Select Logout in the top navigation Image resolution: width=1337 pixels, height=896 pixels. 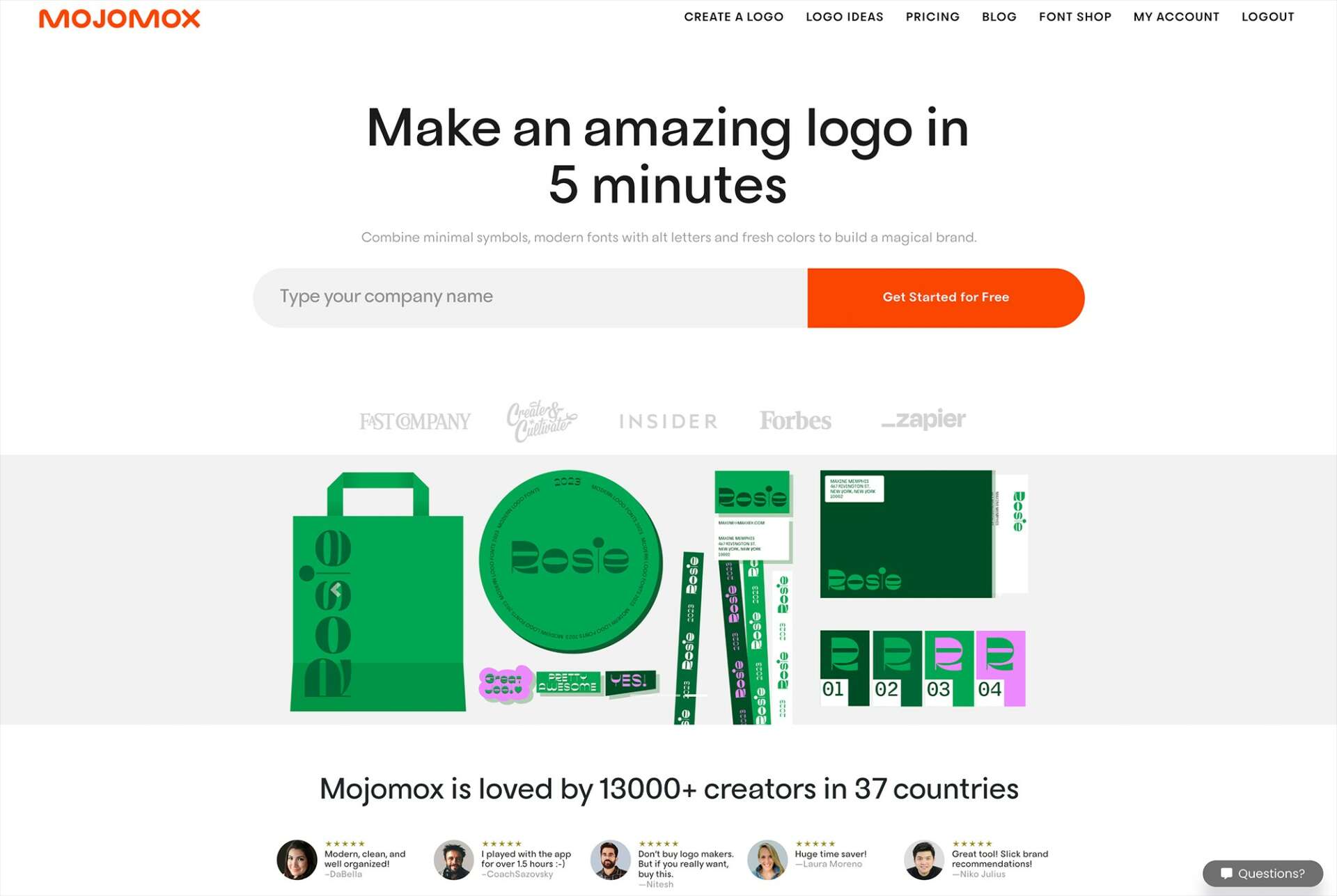click(1267, 17)
